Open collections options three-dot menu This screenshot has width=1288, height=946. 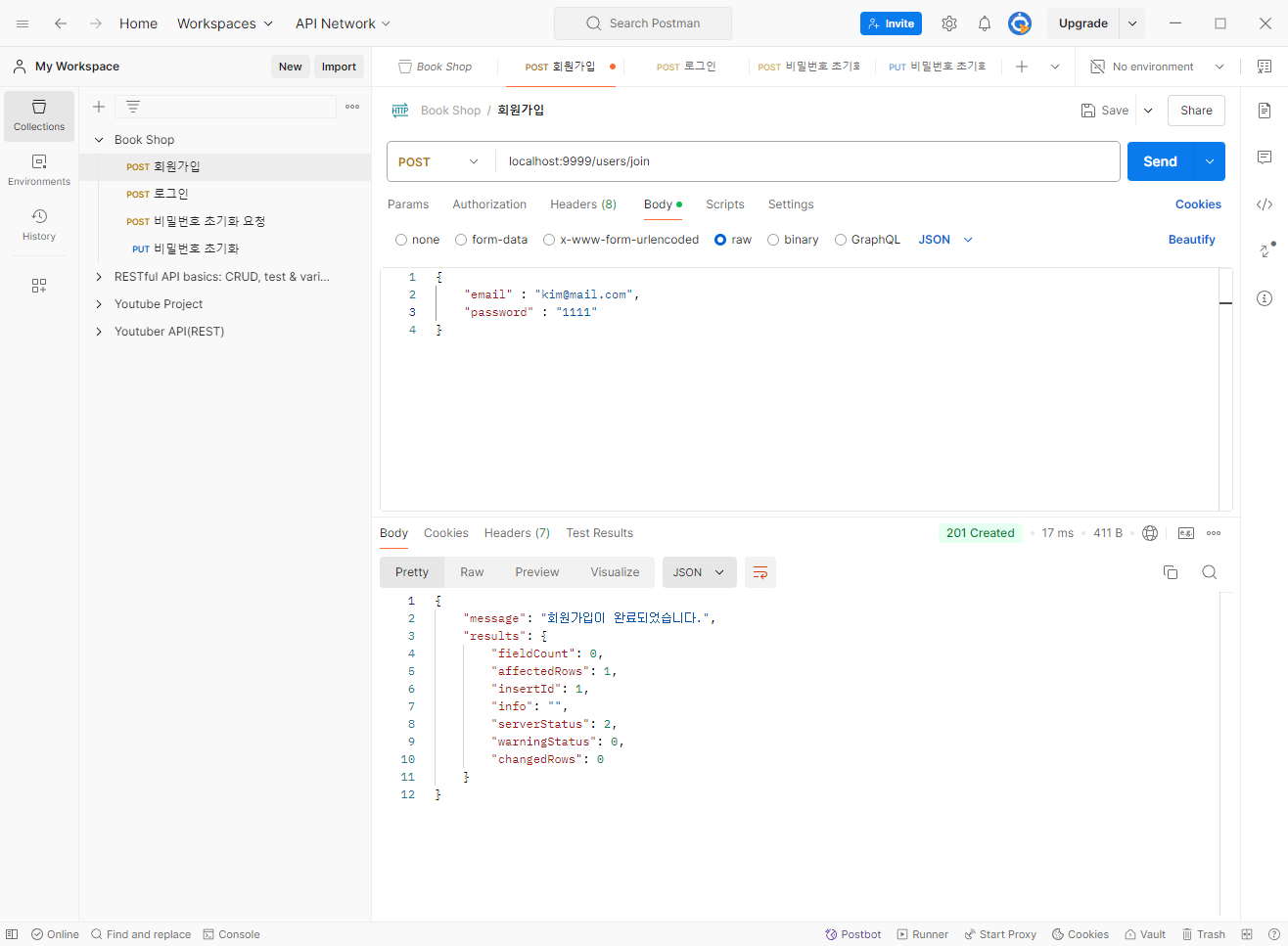pos(352,107)
